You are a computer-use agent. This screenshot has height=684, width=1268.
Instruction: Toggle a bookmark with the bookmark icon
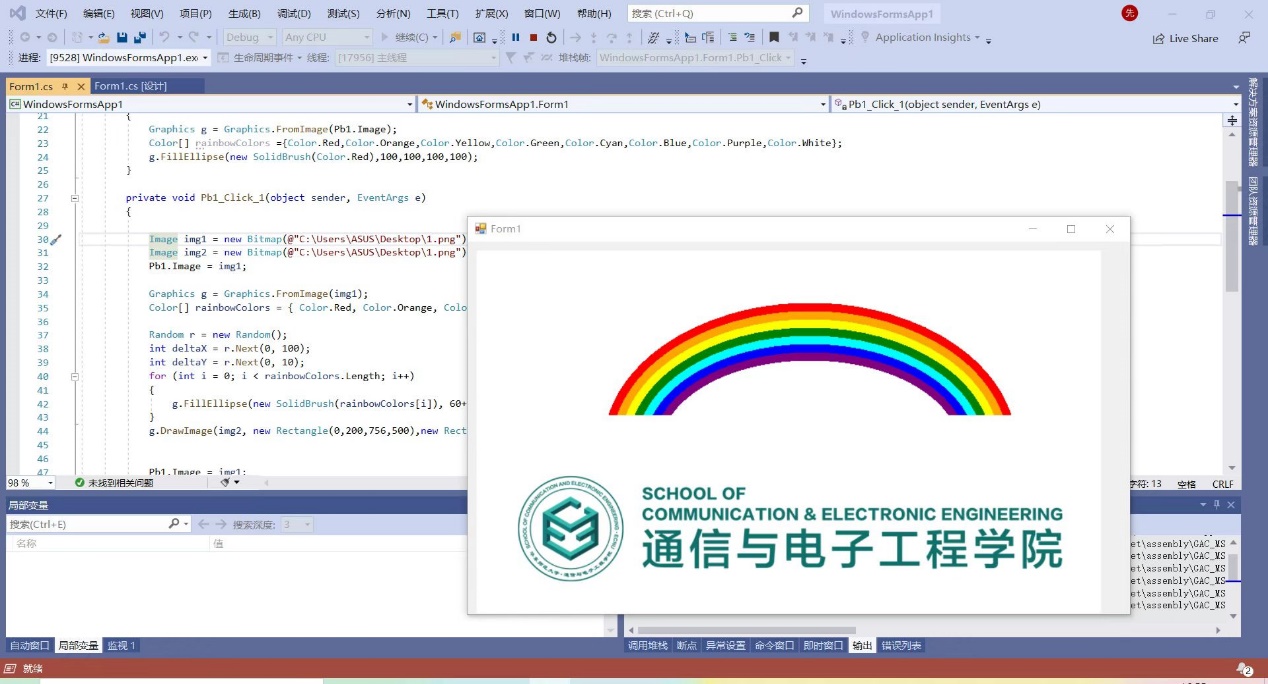point(774,37)
